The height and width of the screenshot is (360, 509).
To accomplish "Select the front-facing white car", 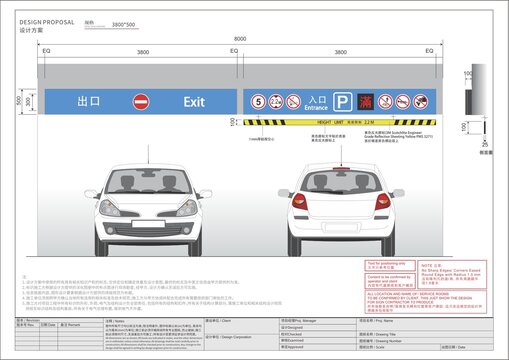I will (148, 209).
